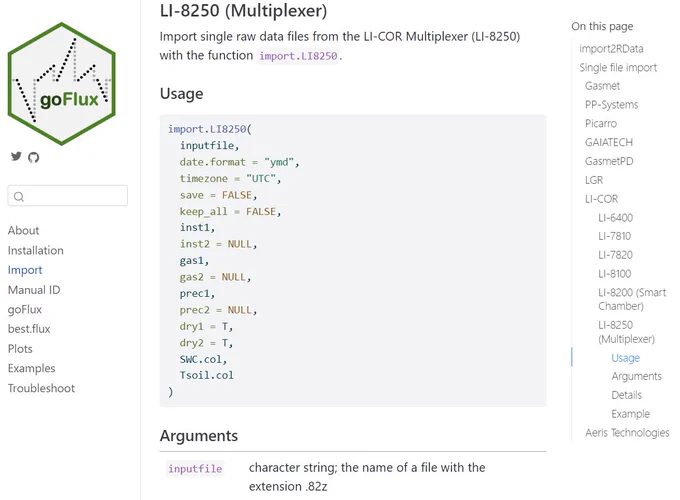
Task: Click 'keep_all = FALSE' code line
Action: tap(230, 212)
